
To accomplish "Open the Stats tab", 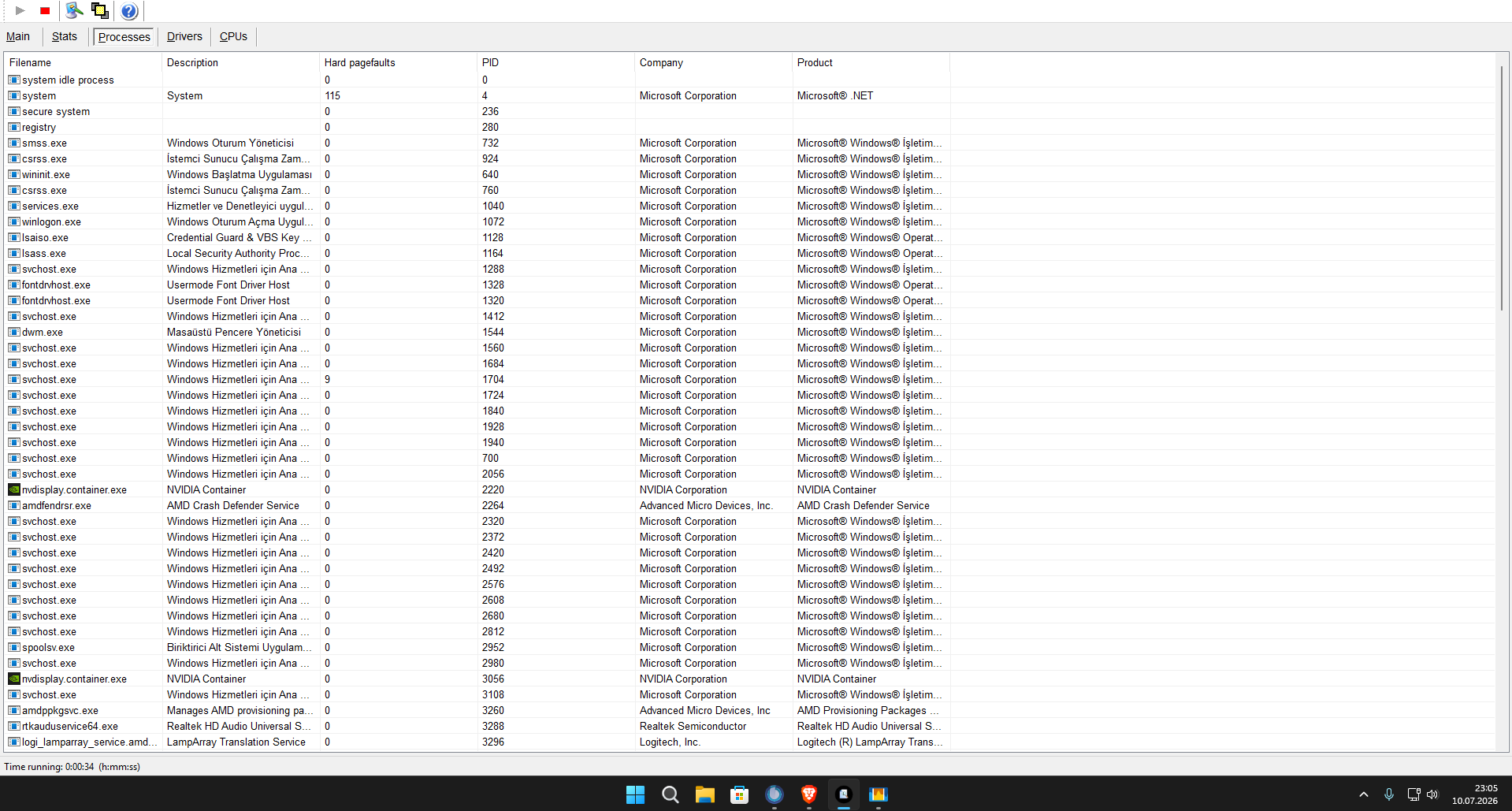I will (65, 36).
